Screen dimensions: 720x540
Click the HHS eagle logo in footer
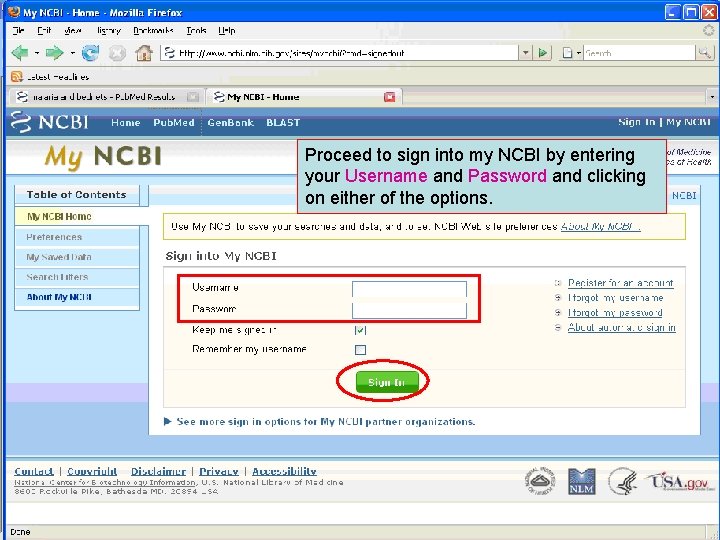click(x=622, y=481)
